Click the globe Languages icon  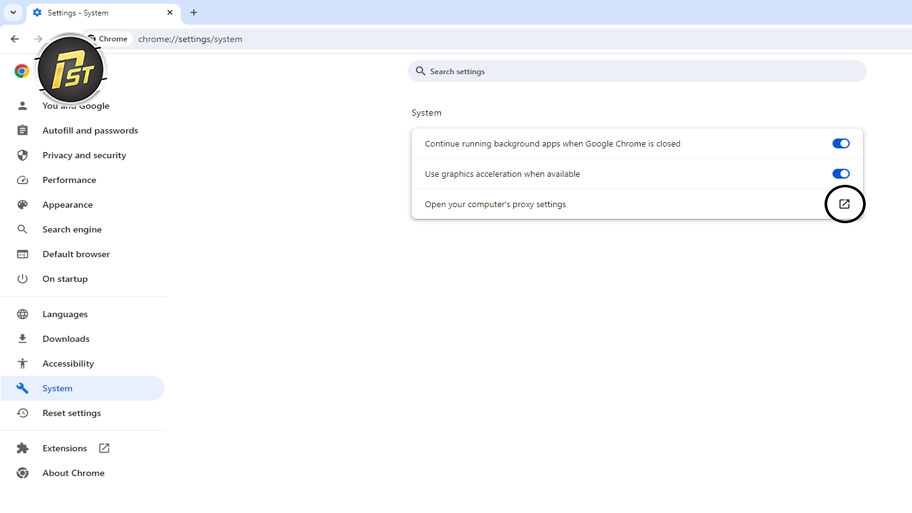(x=22, y=314)
